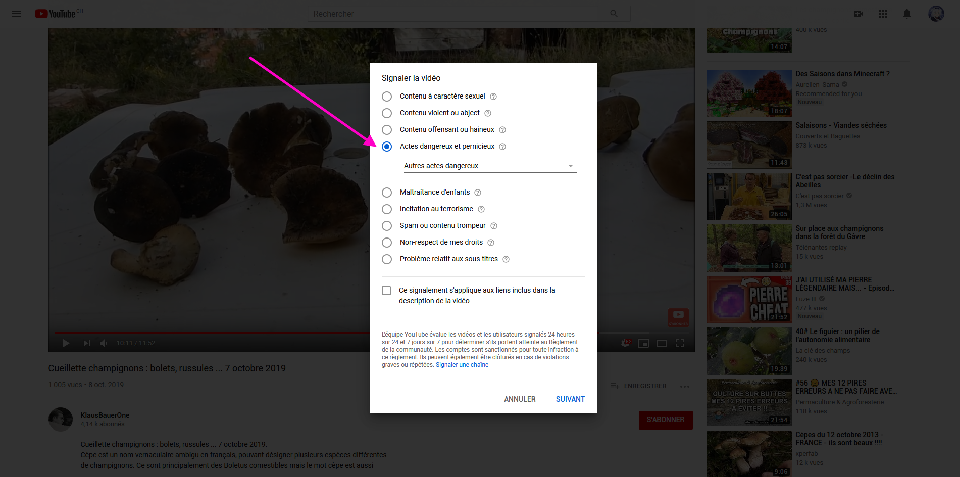Open 'MES 12 PIRES ERREURS' video thumbnail
The height and width of the screenshot is (477, 960).
pyautogui.click(x=748, y=402)
